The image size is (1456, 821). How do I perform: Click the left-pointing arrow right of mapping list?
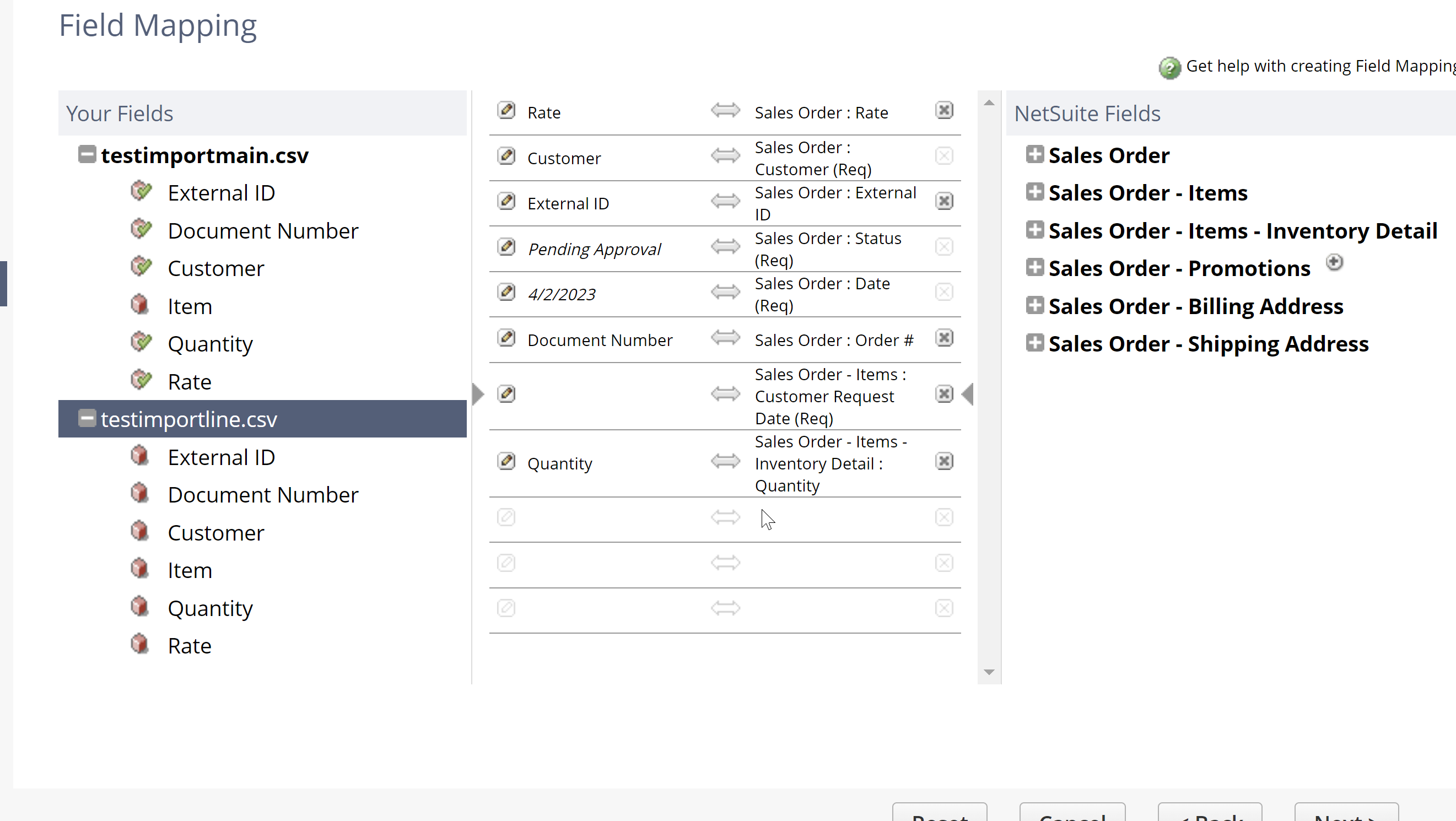click(967, 394)
